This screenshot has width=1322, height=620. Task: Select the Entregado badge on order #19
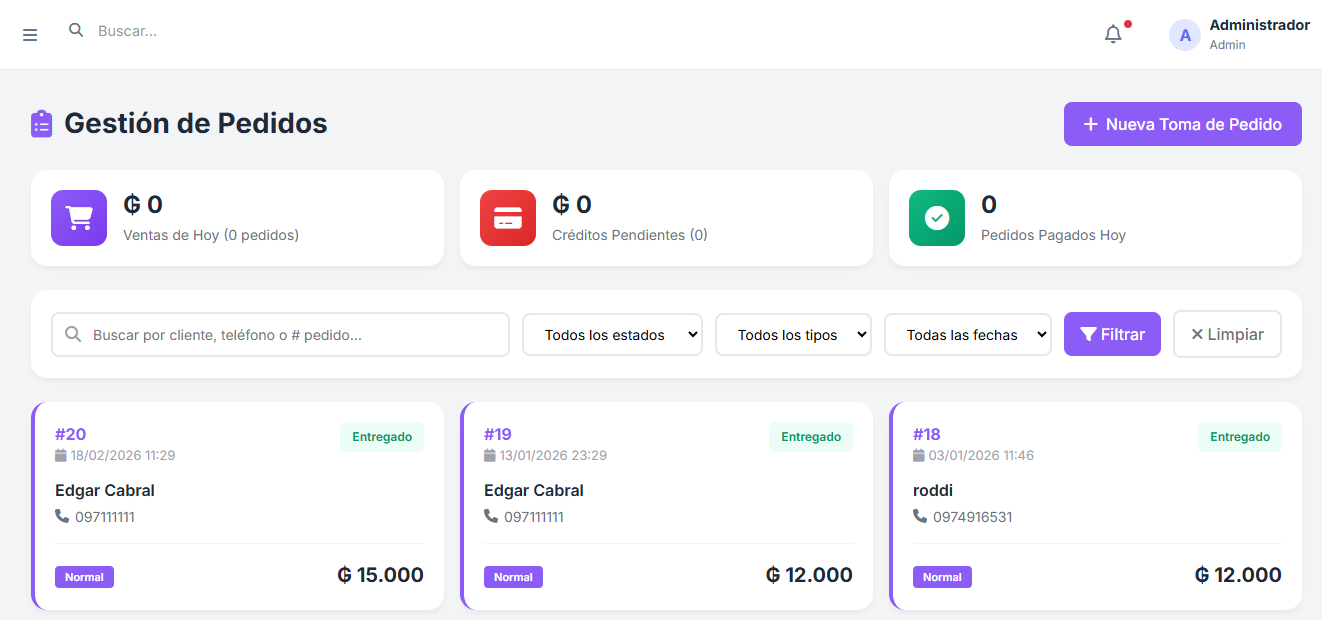click(x=811, y=437)
